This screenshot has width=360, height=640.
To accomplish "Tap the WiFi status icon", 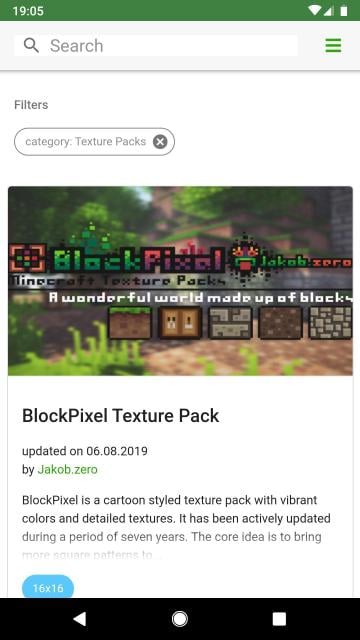I will (314, 10).
